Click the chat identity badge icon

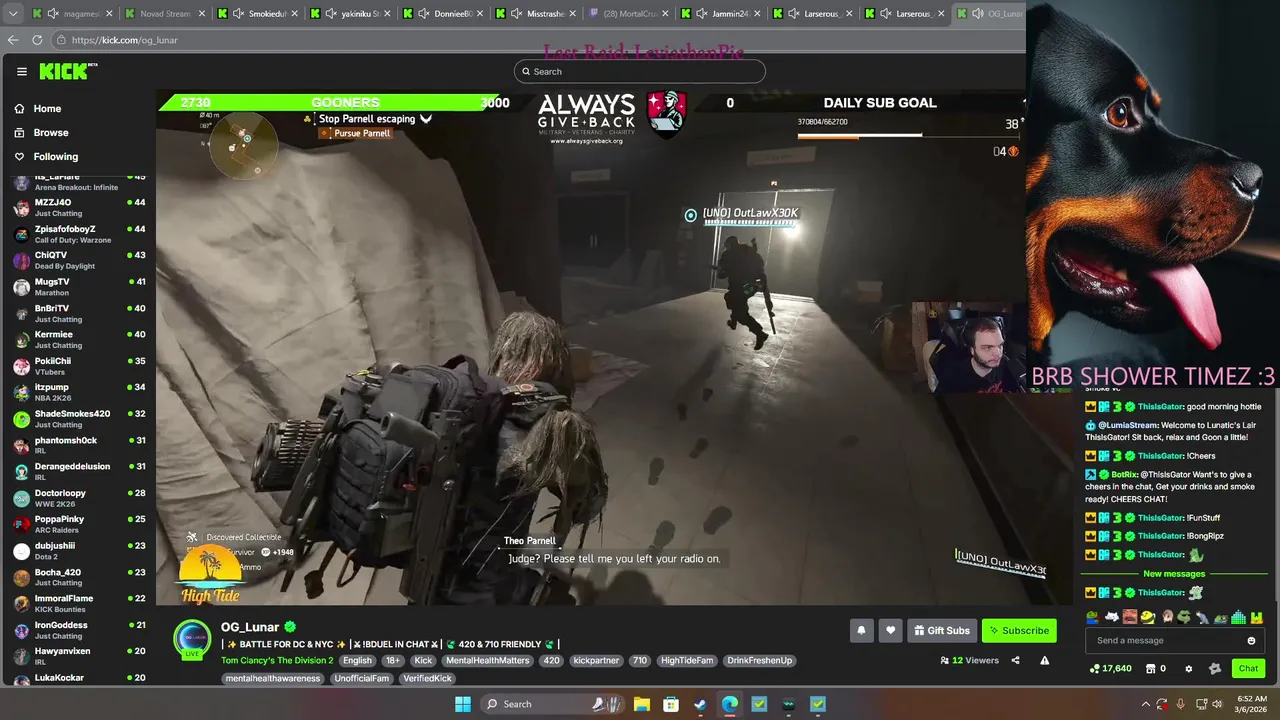tap(1215, 668)
